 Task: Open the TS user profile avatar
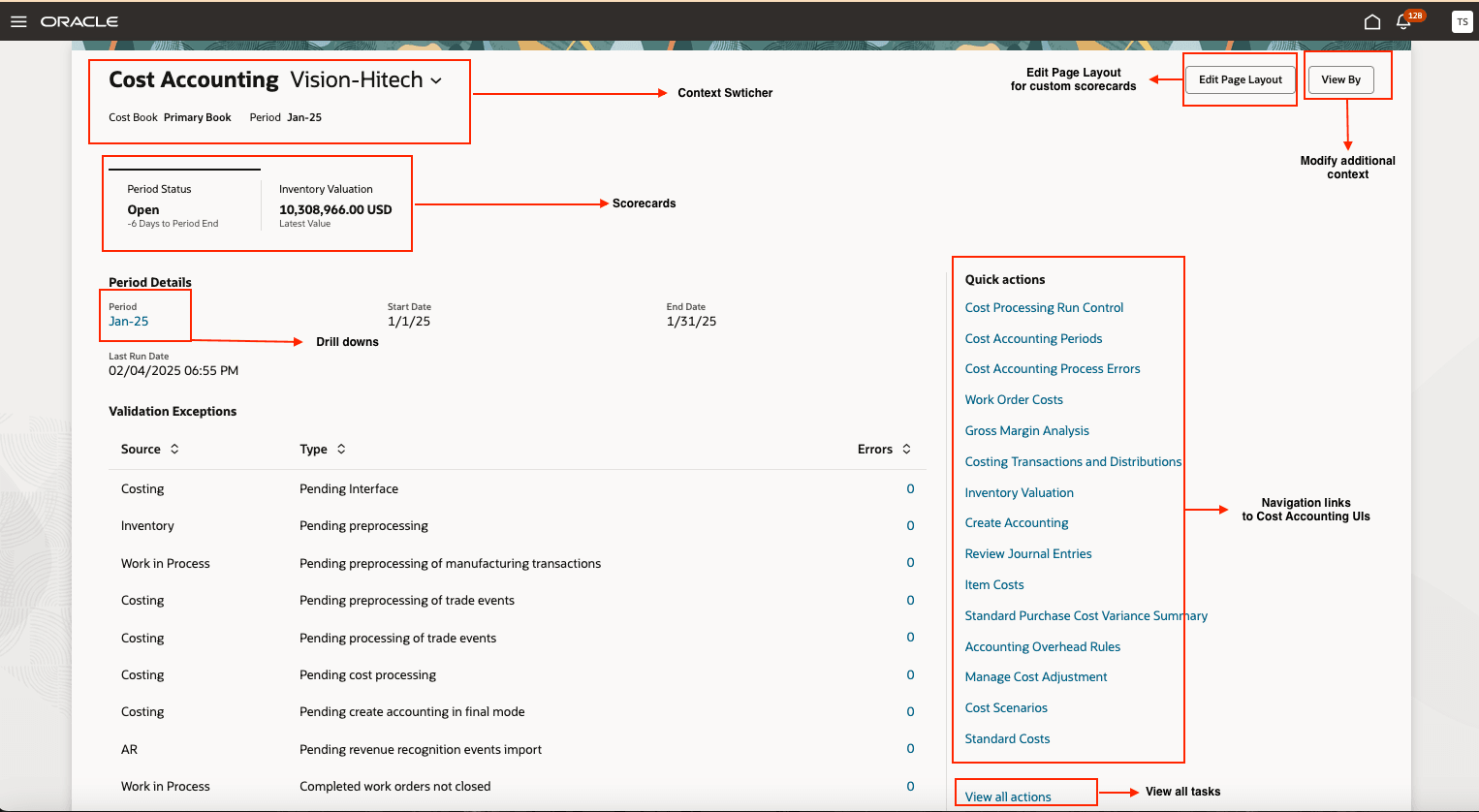[1463, 21]
